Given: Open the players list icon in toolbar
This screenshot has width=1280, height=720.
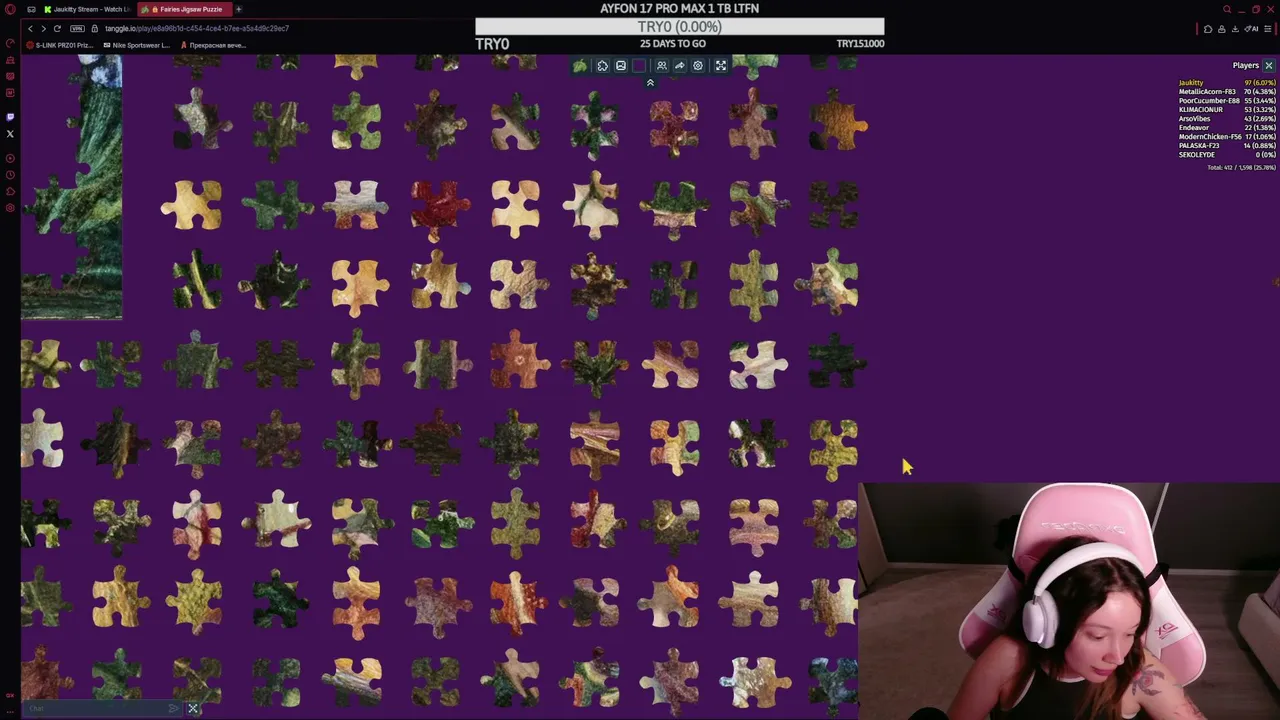Looking at the screenshot, I should (x=661, y=66).
